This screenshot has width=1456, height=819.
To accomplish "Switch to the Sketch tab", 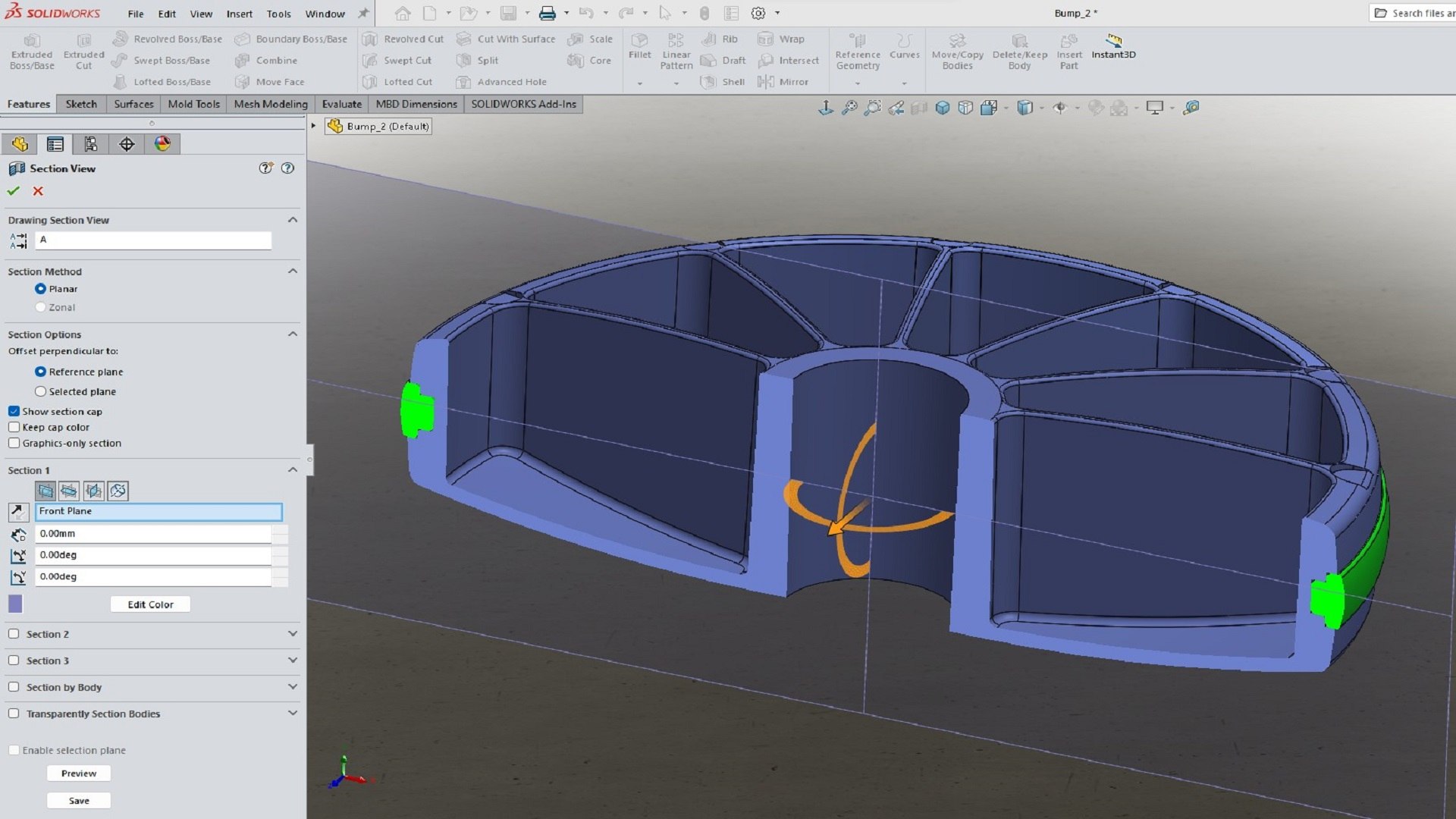I will pyautogui.click(x=81, y=104).
